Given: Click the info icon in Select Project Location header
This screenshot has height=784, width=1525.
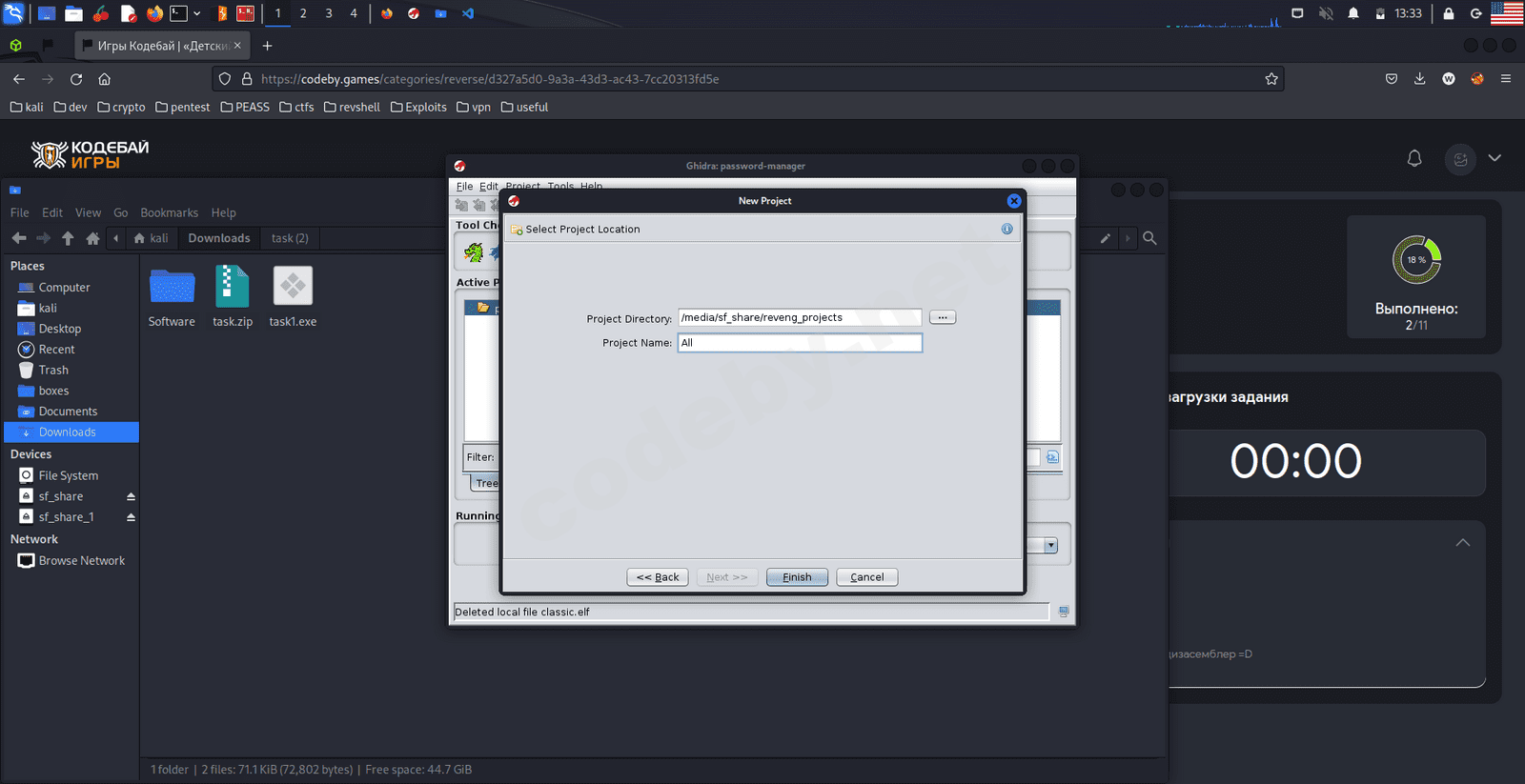Looking at the screenshot, I should [x=1006, y=229].
